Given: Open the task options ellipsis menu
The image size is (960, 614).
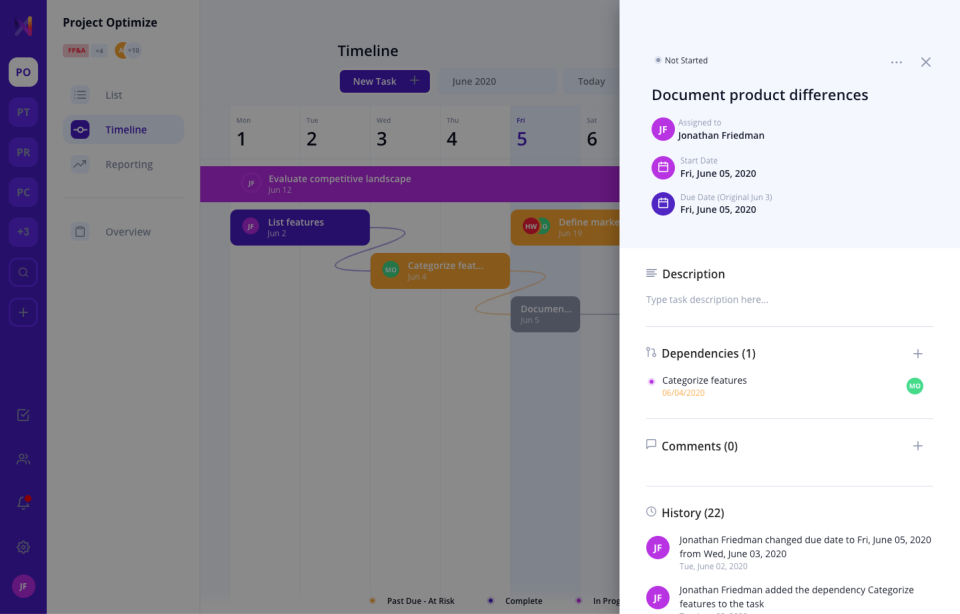Looking at the screenshot, I should 896,62.
